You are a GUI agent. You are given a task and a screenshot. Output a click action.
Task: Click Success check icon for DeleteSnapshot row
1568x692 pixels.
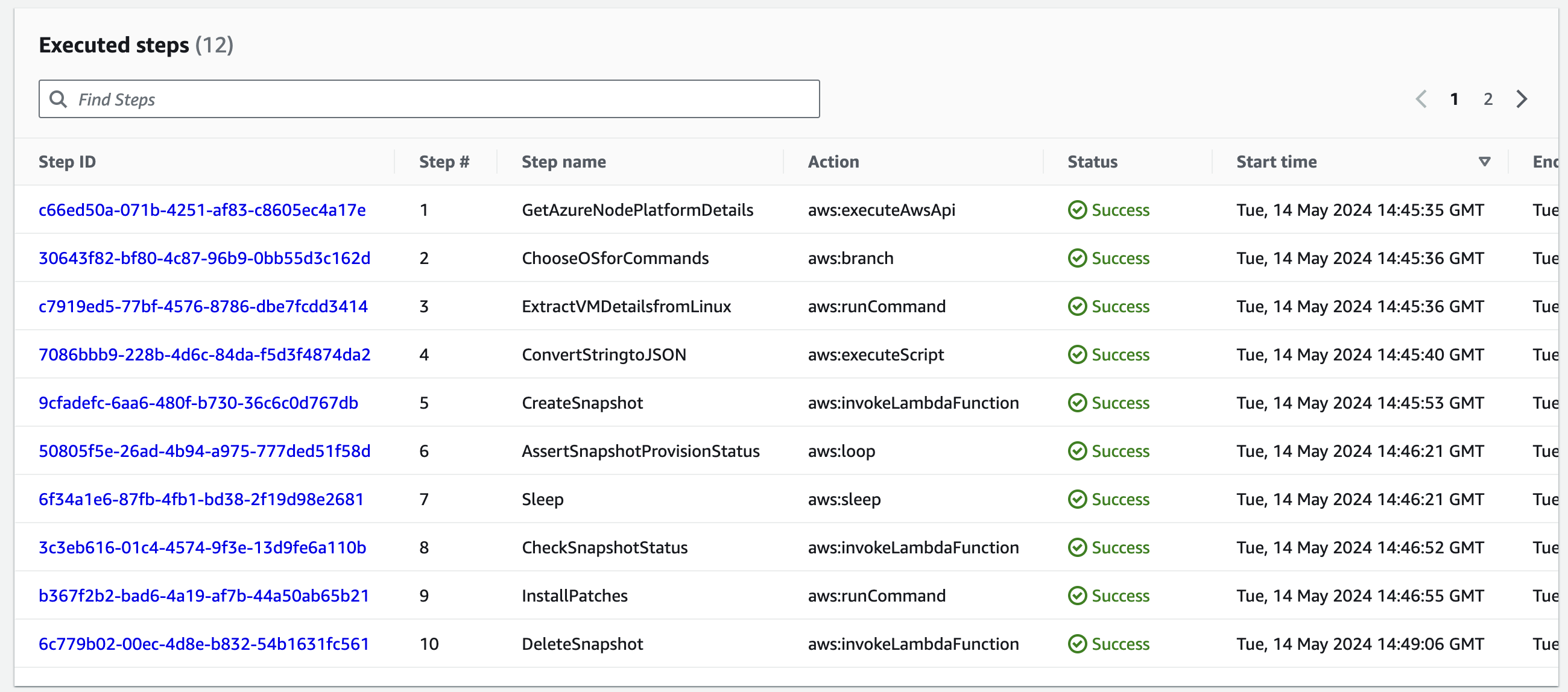tap(1076, 644)
